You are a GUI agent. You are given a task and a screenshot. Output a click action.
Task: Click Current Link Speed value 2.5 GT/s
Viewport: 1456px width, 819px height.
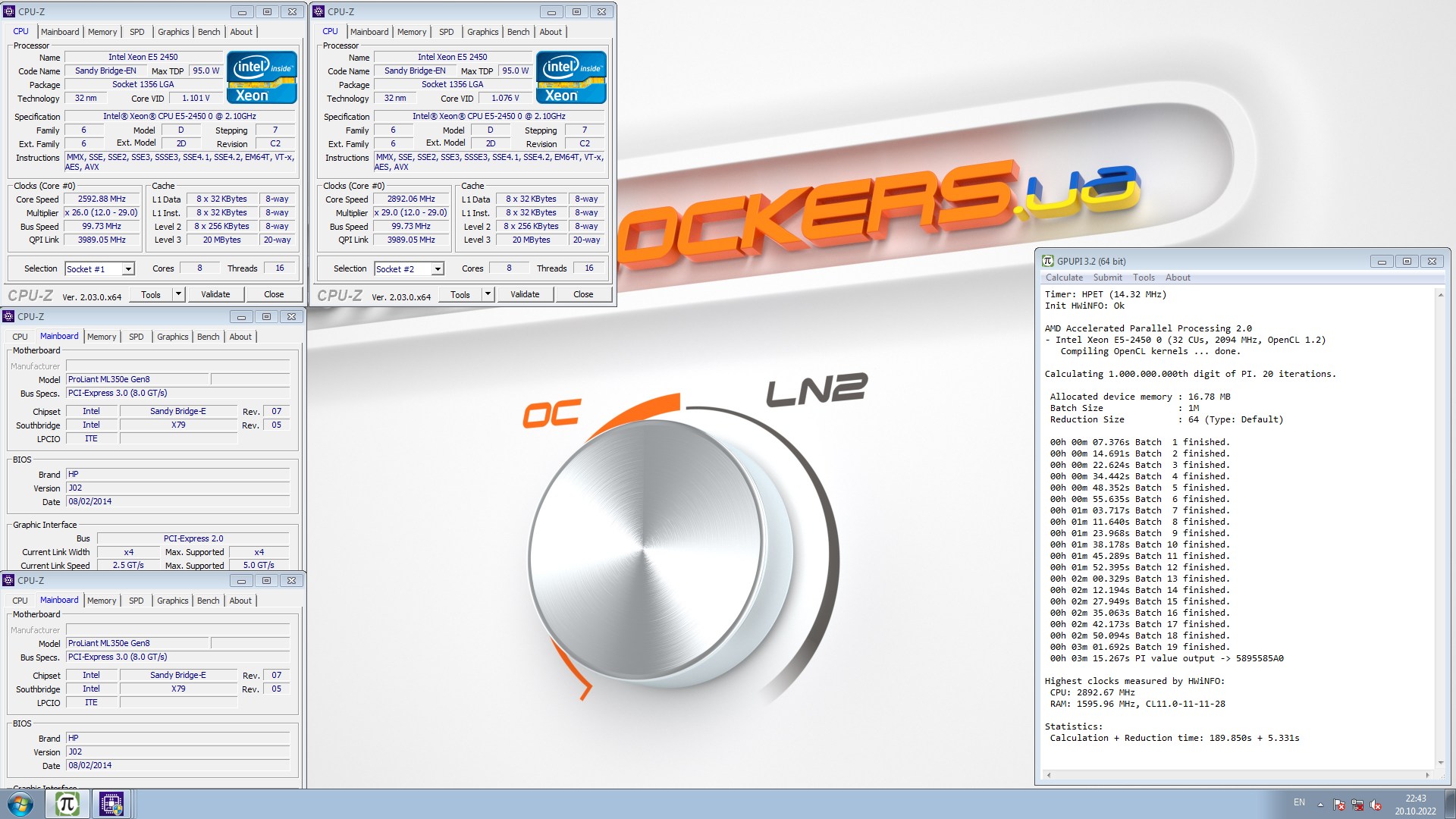[128, 565]
